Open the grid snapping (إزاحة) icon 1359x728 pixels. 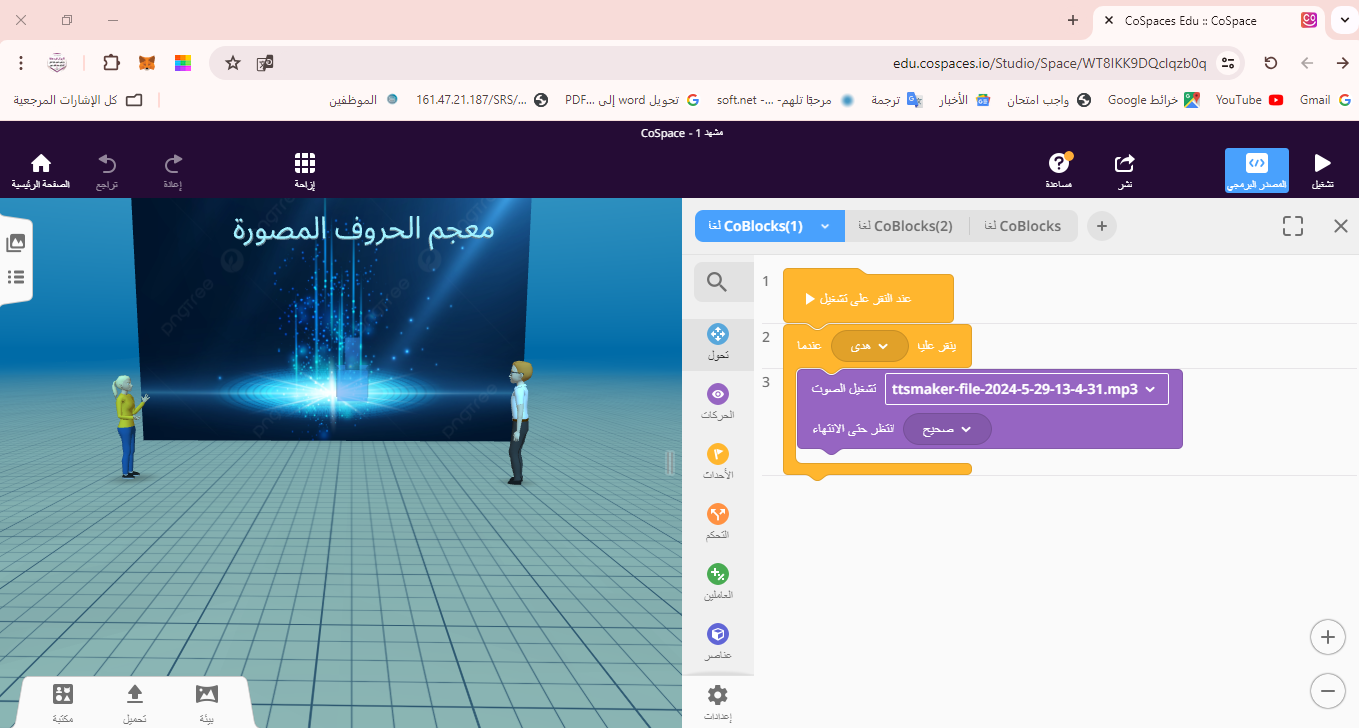[x=305, y=169]
